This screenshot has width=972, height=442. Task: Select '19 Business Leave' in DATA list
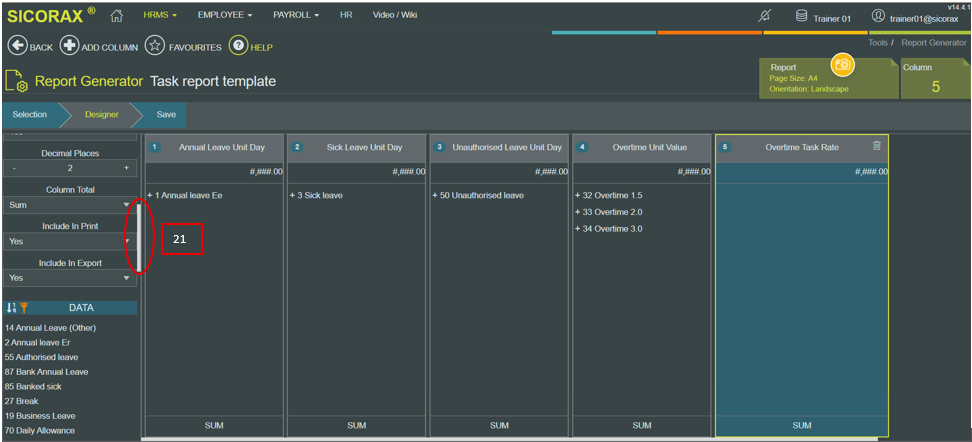click(40, 416)
